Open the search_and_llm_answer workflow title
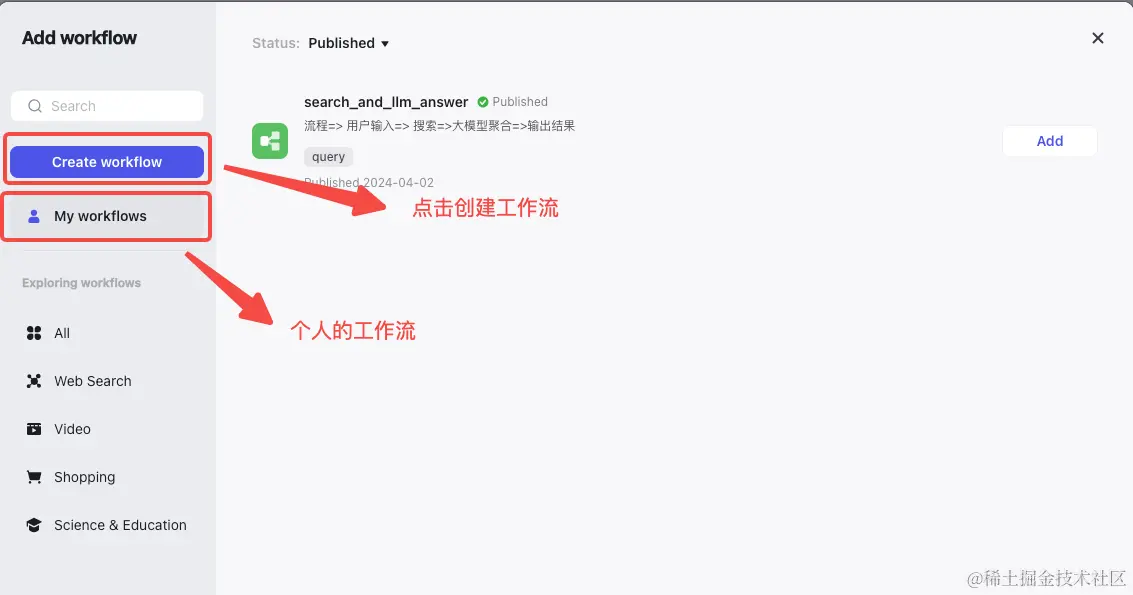 (385, 101)
